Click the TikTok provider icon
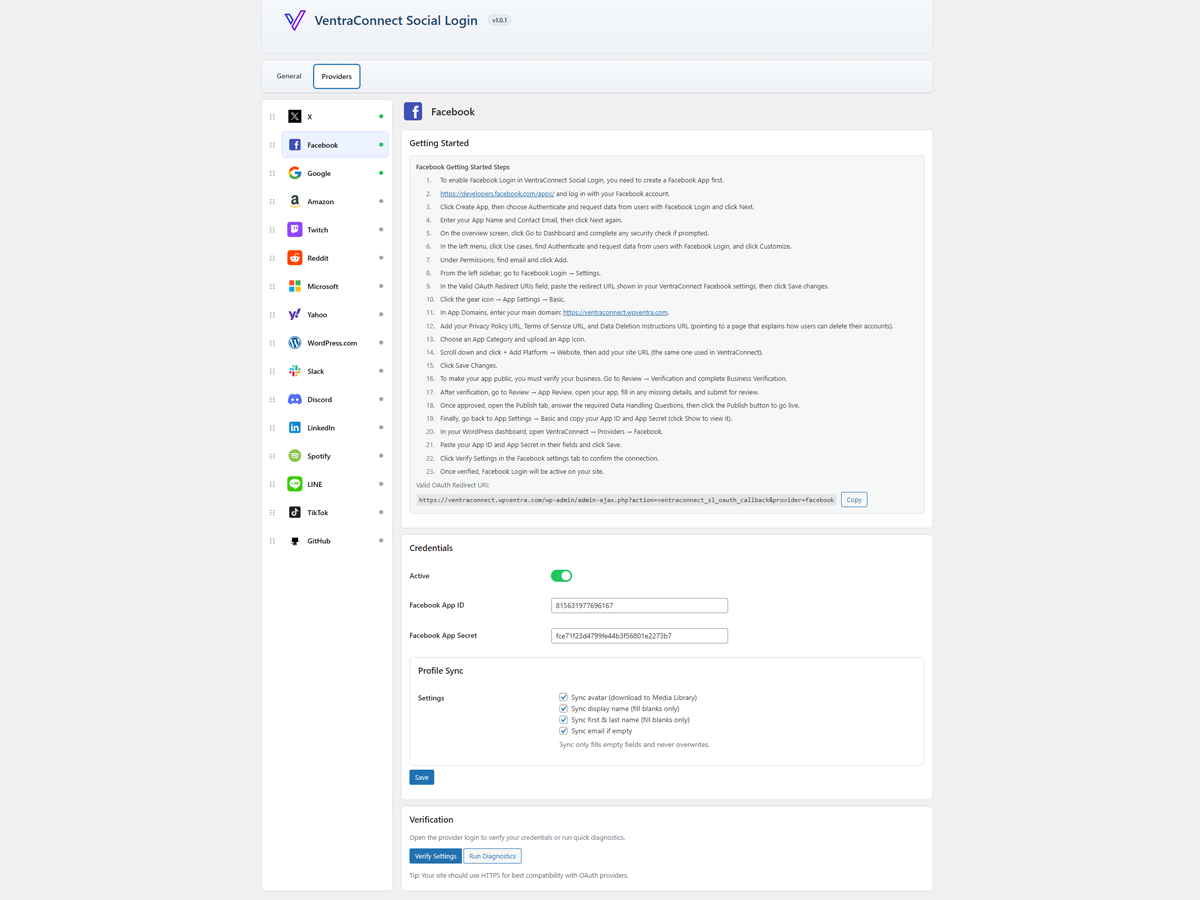This screenshot has width=1200, height=900. pos(294,512)
